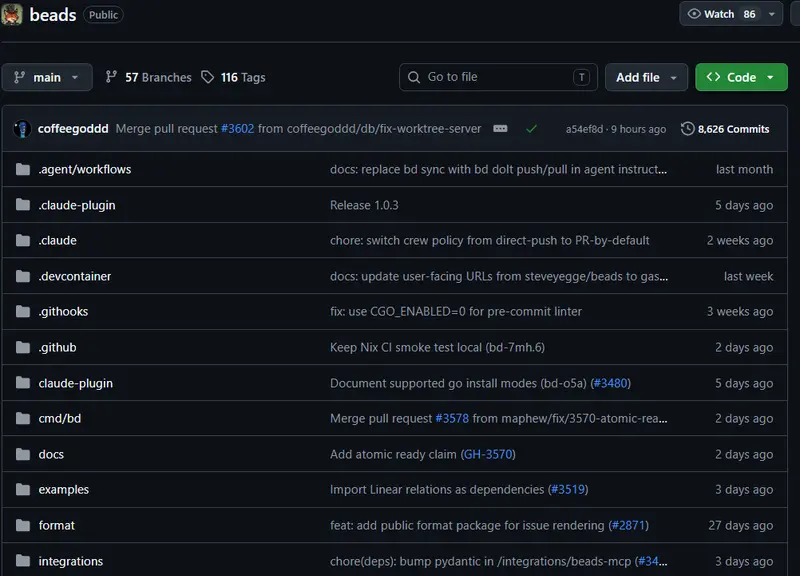View the 57 Branches list

pos(148,77)
